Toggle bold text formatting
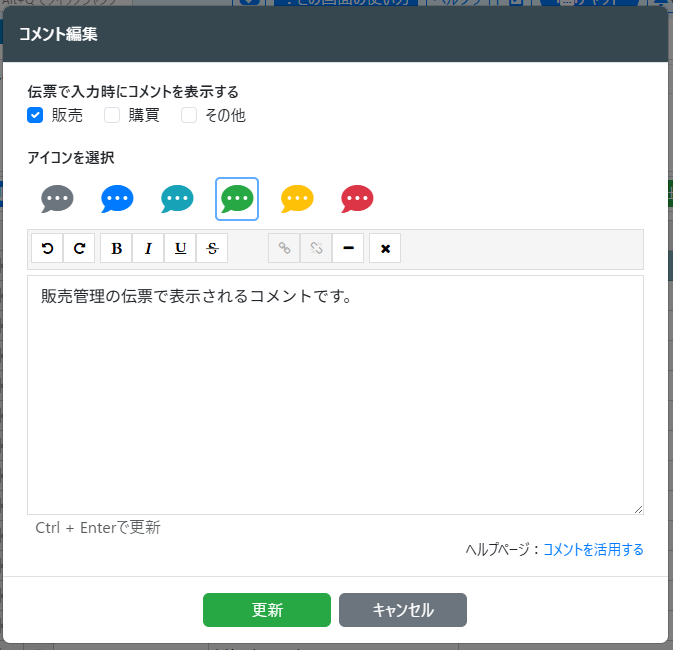673x650 pixels. 116,248
